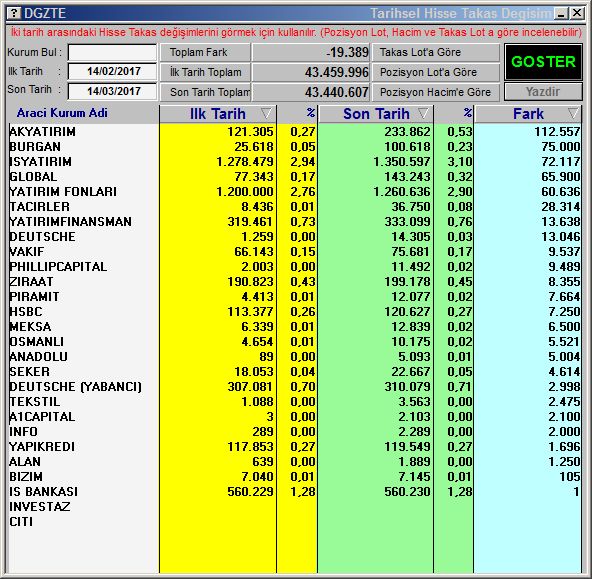Sort by Fark column arrow
The width and height of the screenshot is (592, 579).
[x=573, y=113]
